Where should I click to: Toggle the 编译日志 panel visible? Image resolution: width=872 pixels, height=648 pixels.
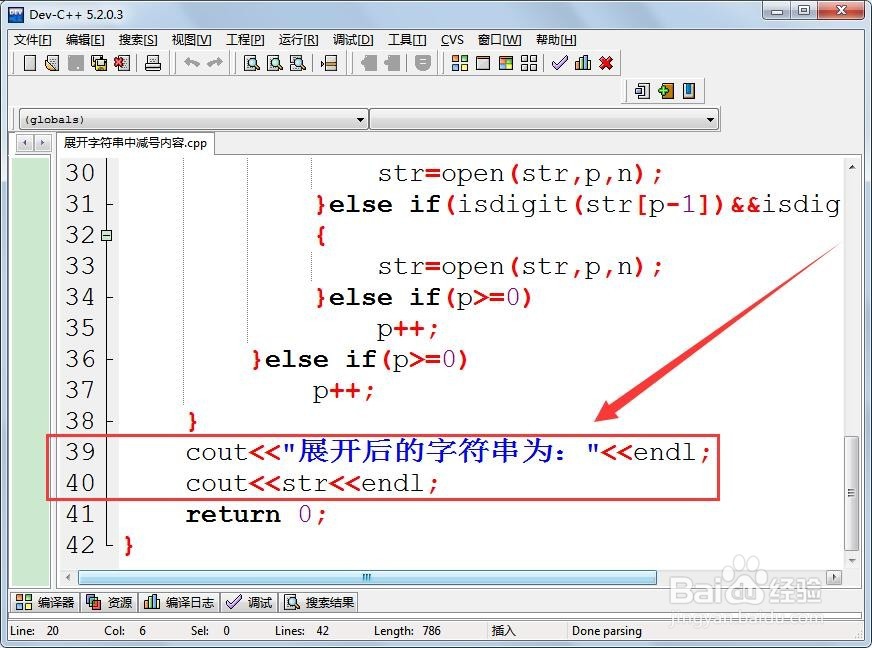(178, 601)
